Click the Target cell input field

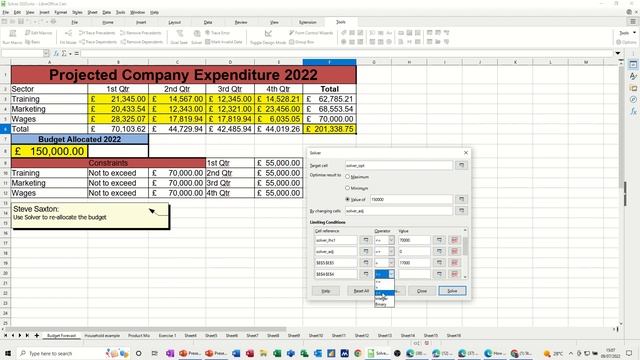(399, 165)
